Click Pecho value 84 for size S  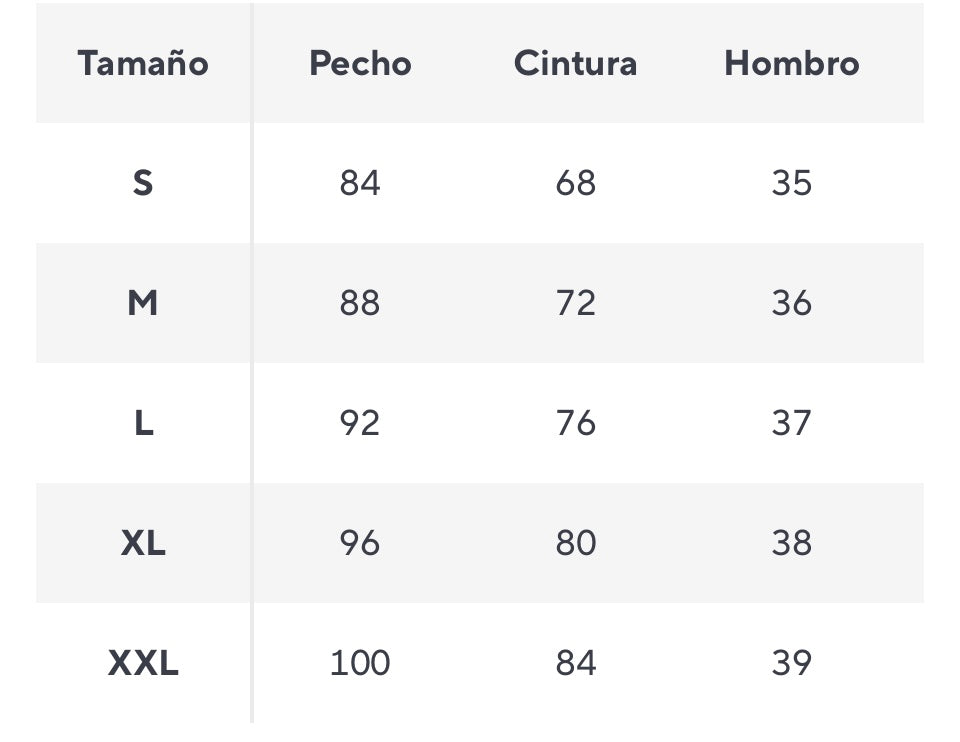tap(360, 183)
